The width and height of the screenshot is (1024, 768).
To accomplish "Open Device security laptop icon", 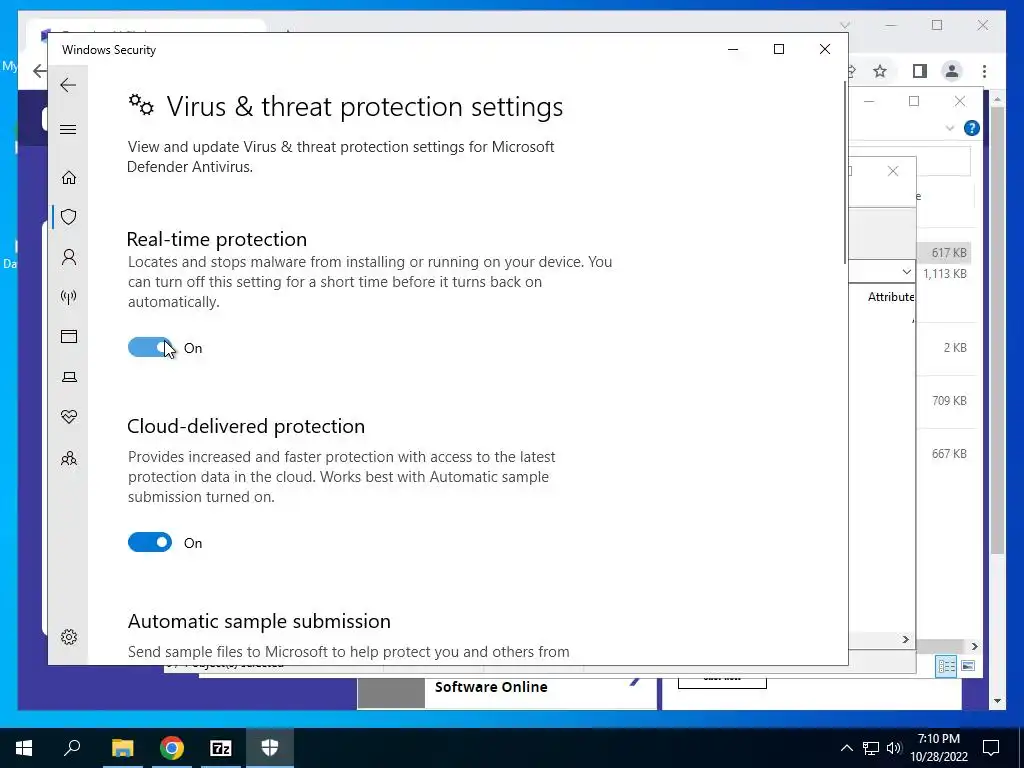I will (x=69, y=377).
